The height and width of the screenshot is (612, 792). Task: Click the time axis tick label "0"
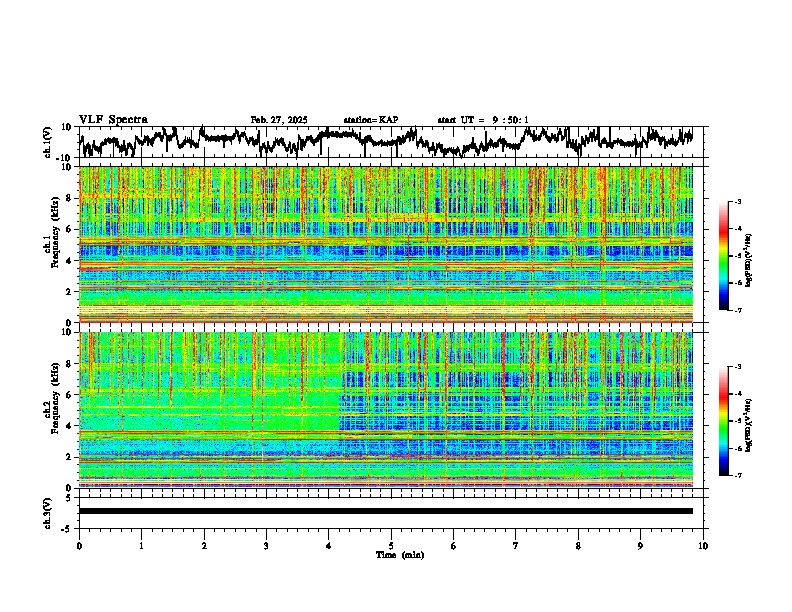click(x=79, y=546)
